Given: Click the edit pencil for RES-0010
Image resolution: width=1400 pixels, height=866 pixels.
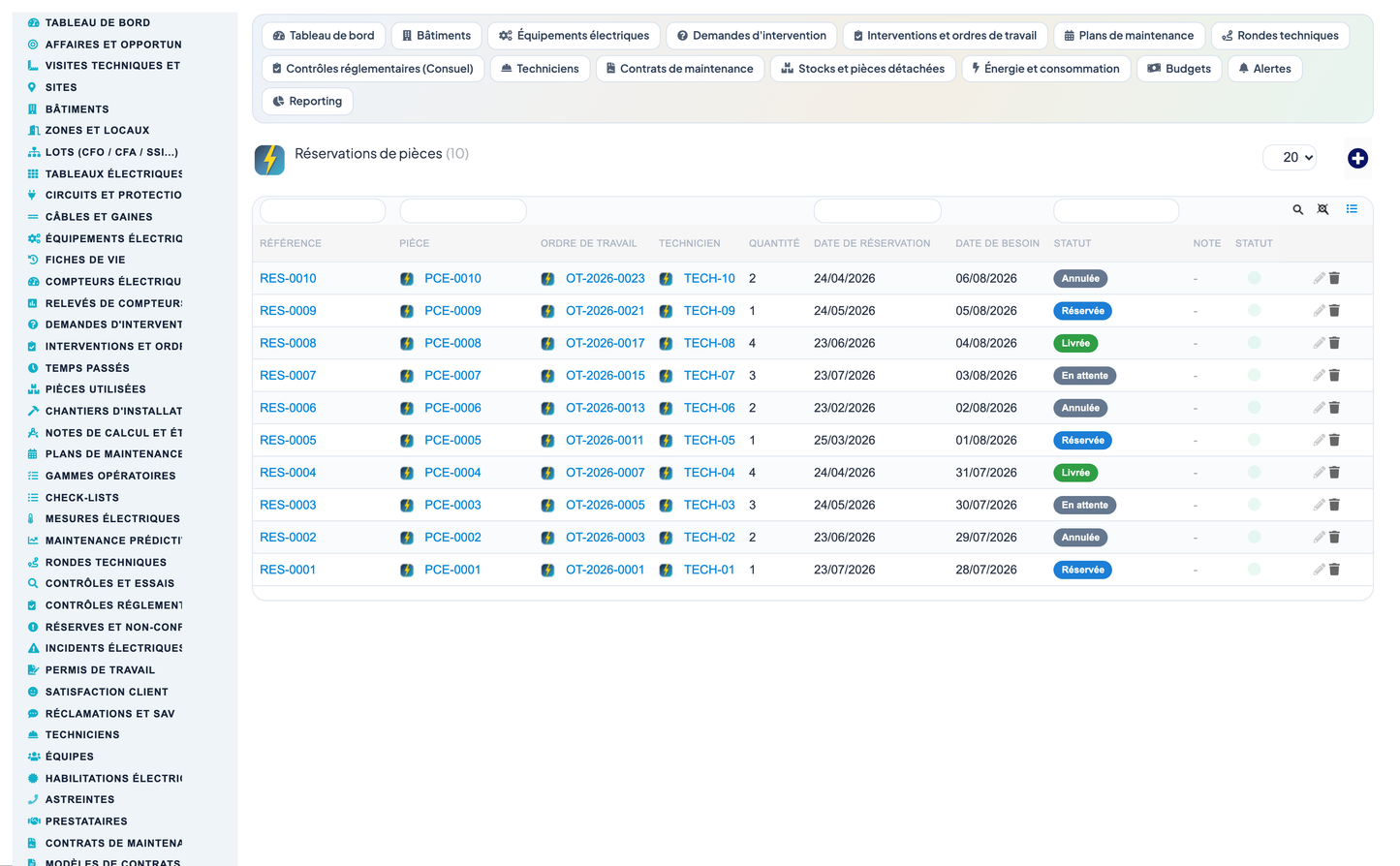Looking at the screenshot, I should coord(1319,278).
